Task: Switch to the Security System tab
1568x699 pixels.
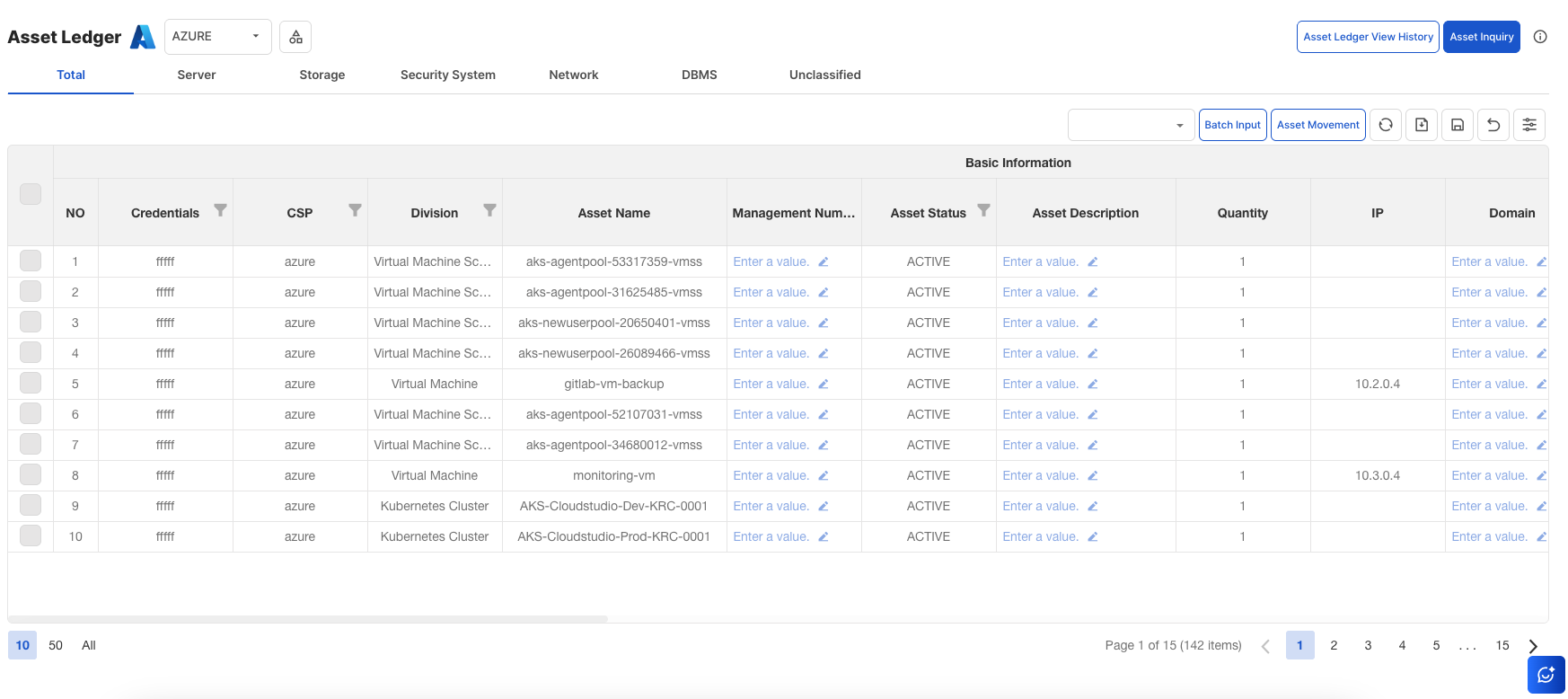Action: pyautogui.click(x=447, y=75)
